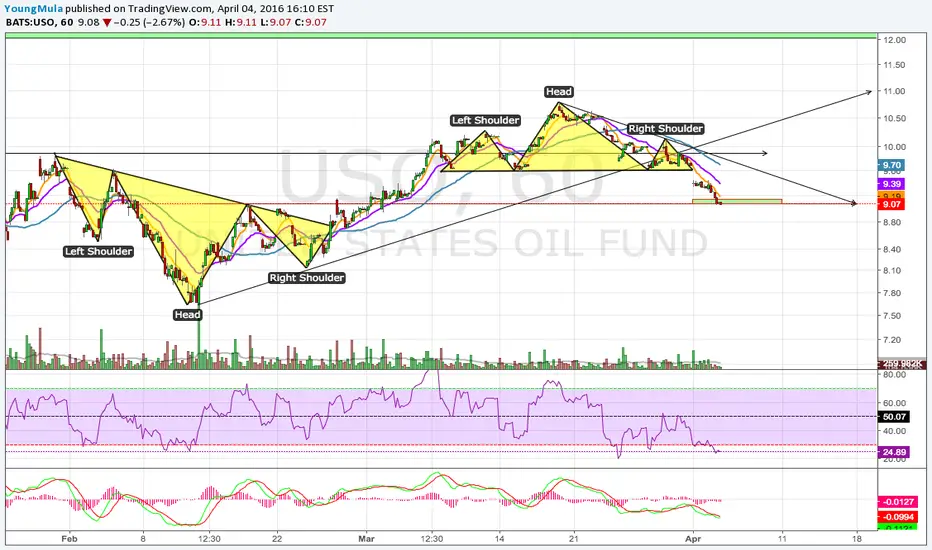The width and height of the screenshot is (932, 550).
Task: Click the blue 9.70 moving average price tag
Action: pyautogui.click(x=892, y=165)
